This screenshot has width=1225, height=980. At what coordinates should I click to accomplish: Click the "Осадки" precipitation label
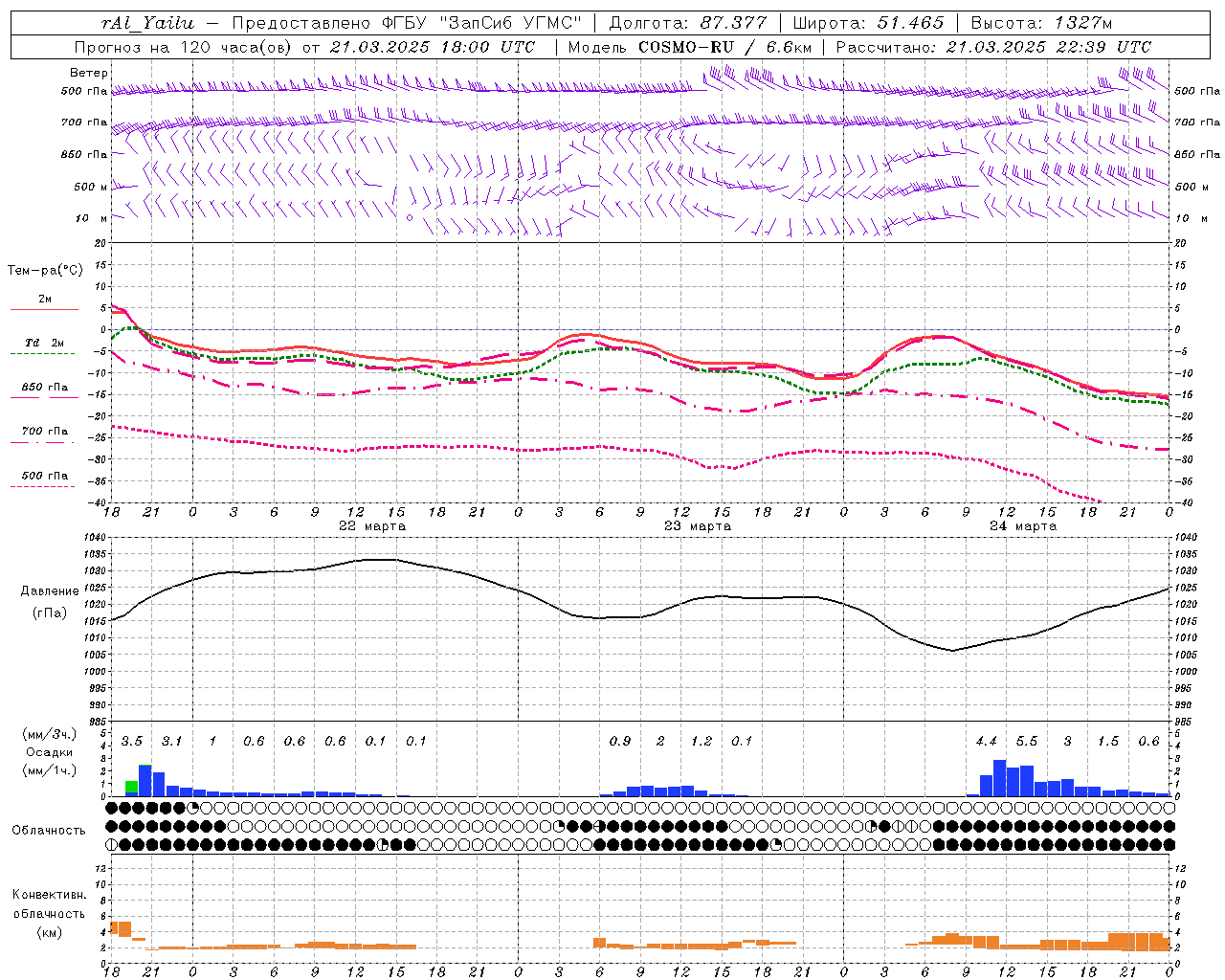click(48, 752)
